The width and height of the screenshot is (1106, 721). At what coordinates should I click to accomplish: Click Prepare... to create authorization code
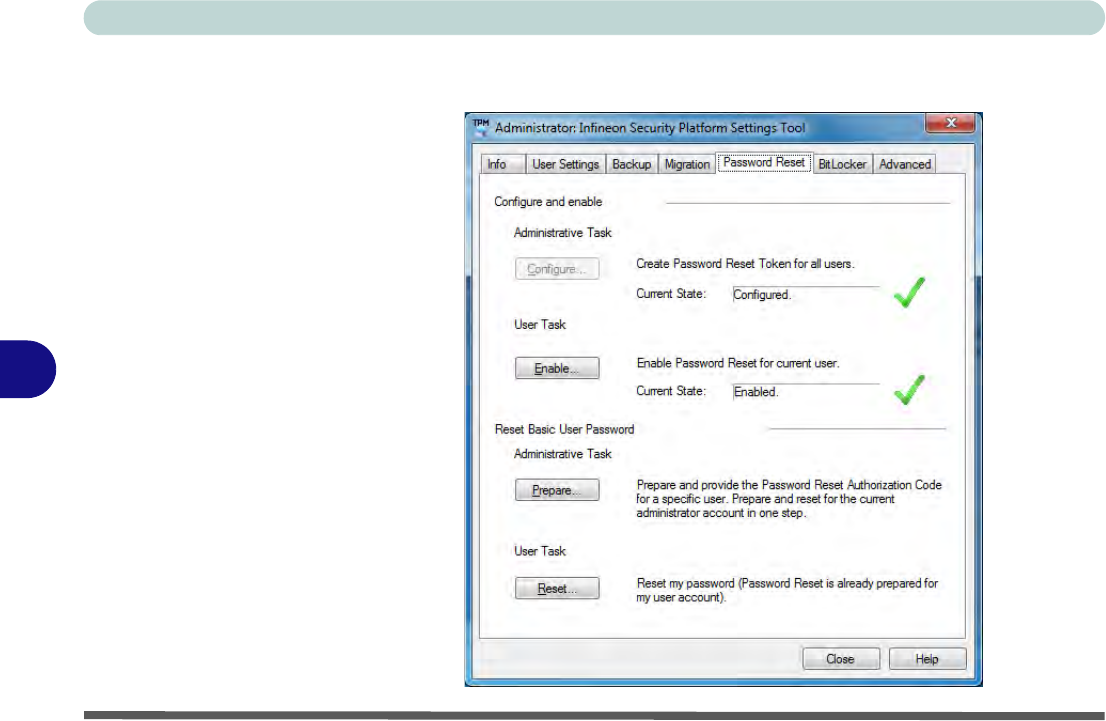pos(557,490)
